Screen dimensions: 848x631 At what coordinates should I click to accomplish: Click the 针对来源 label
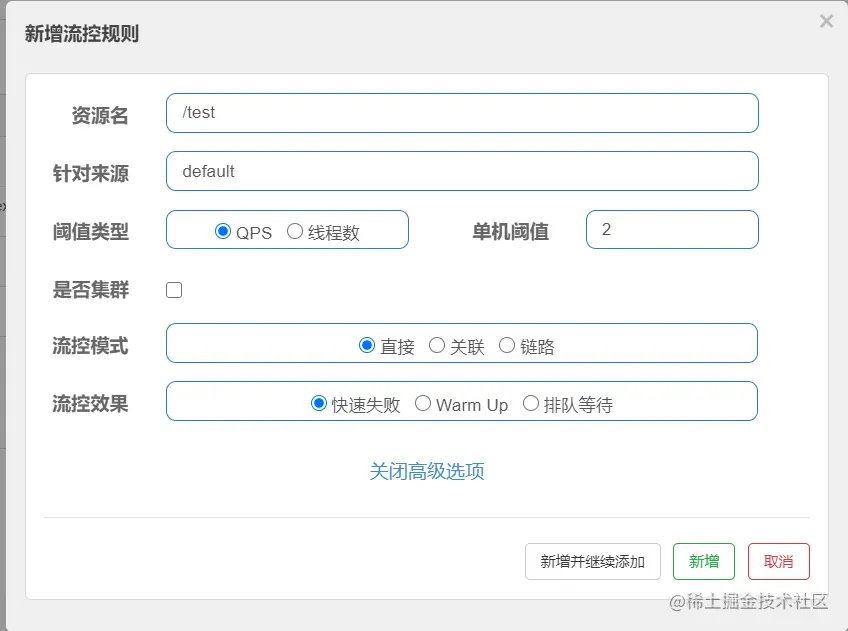90,174
